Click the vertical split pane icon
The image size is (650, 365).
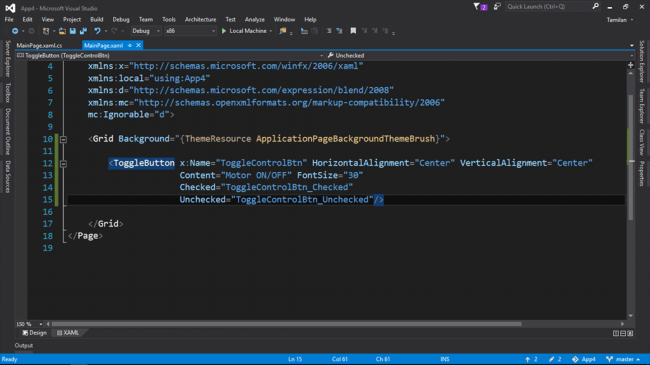(x=616, y=333)
